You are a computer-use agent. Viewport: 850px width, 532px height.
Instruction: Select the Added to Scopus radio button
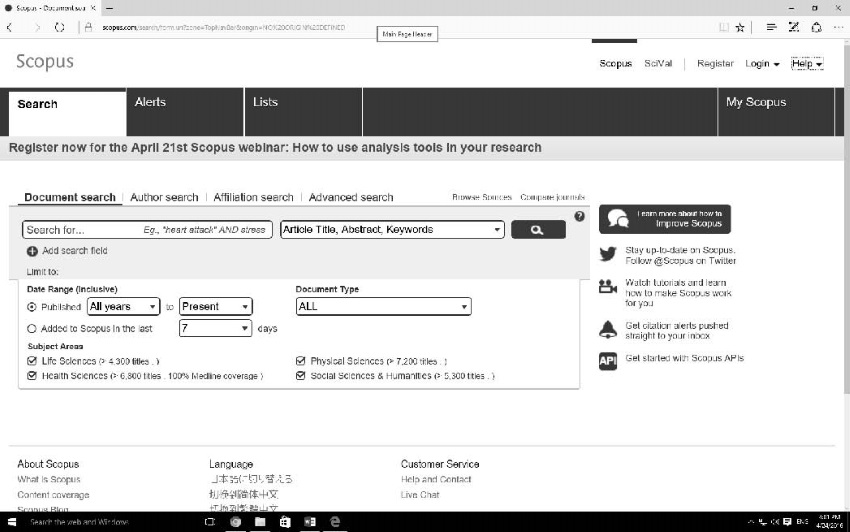click(x=32, y=329)
